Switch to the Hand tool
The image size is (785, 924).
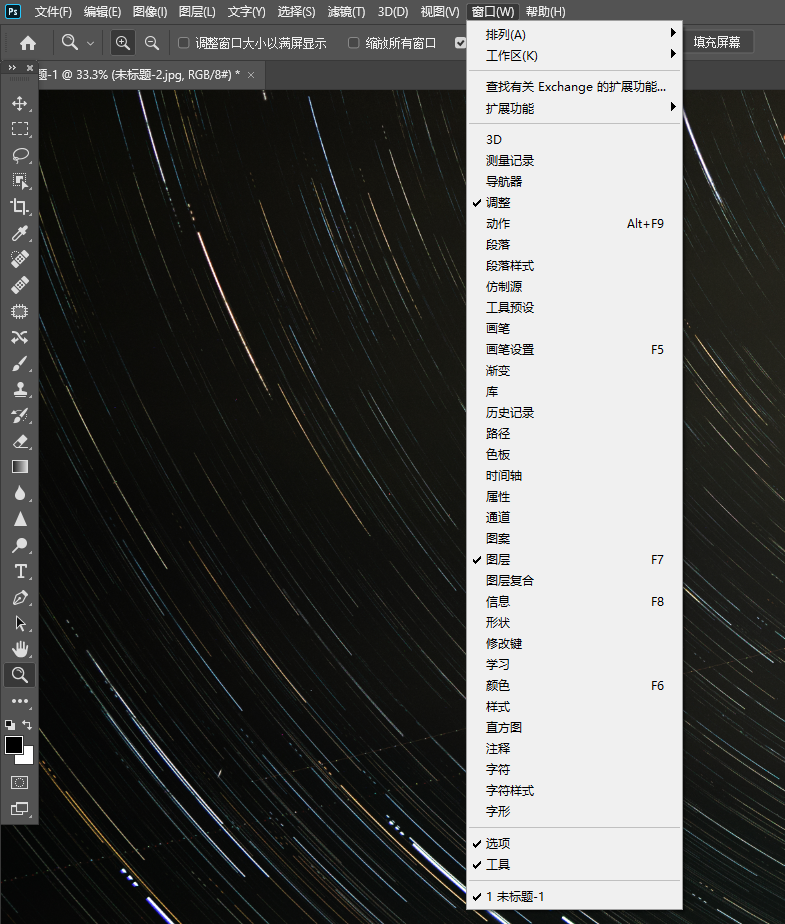[x=19, y=649]
